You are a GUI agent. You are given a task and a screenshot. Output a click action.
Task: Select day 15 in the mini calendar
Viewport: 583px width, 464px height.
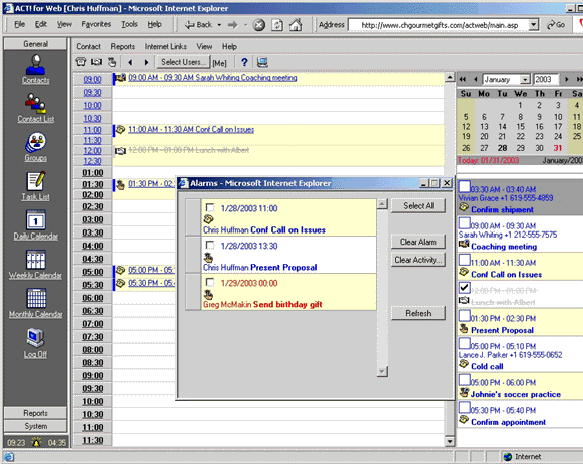[521, 127]
